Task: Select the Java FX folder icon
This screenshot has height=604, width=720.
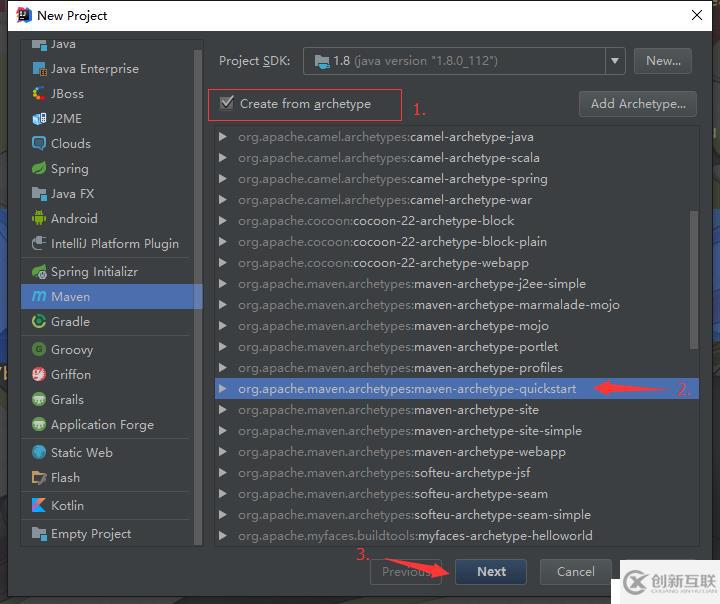Action: pos(39,193)
